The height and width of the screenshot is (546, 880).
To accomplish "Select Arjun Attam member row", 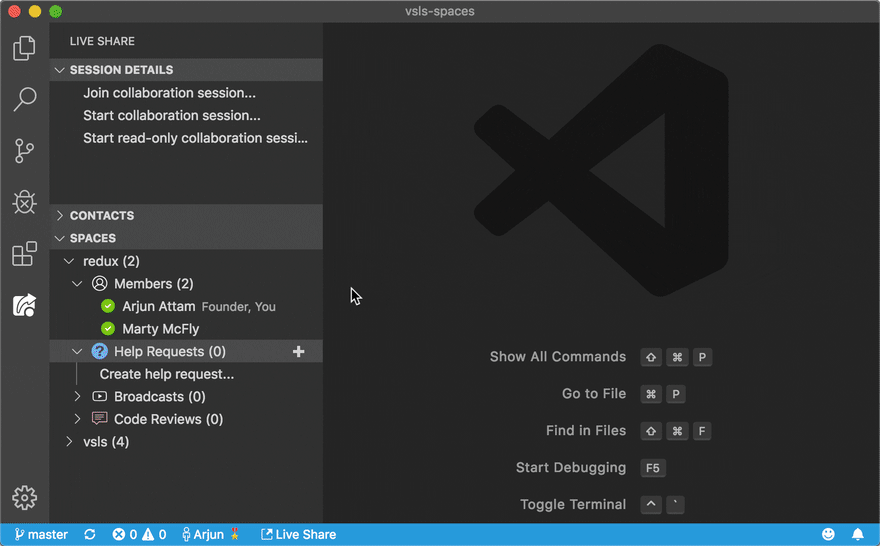I will [x=186, y=306].
